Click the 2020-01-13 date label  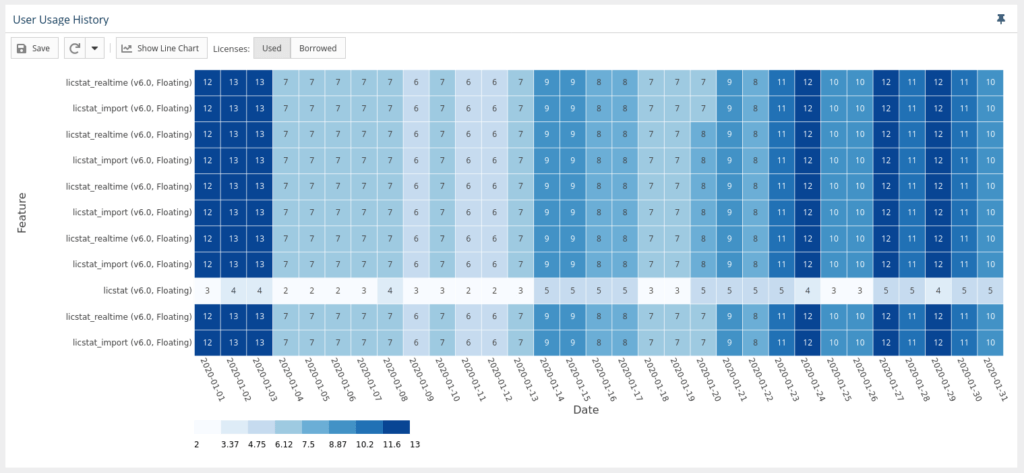pos(526,378)
